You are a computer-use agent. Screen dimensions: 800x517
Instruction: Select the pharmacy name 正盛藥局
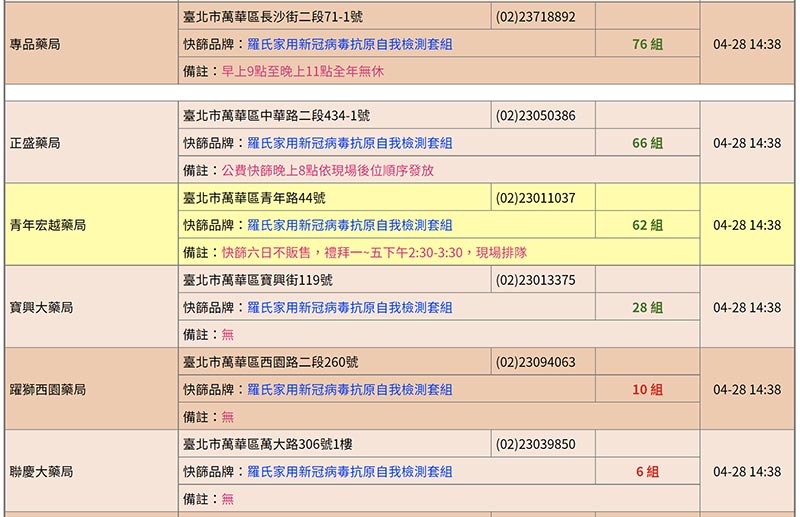(35, 143)
